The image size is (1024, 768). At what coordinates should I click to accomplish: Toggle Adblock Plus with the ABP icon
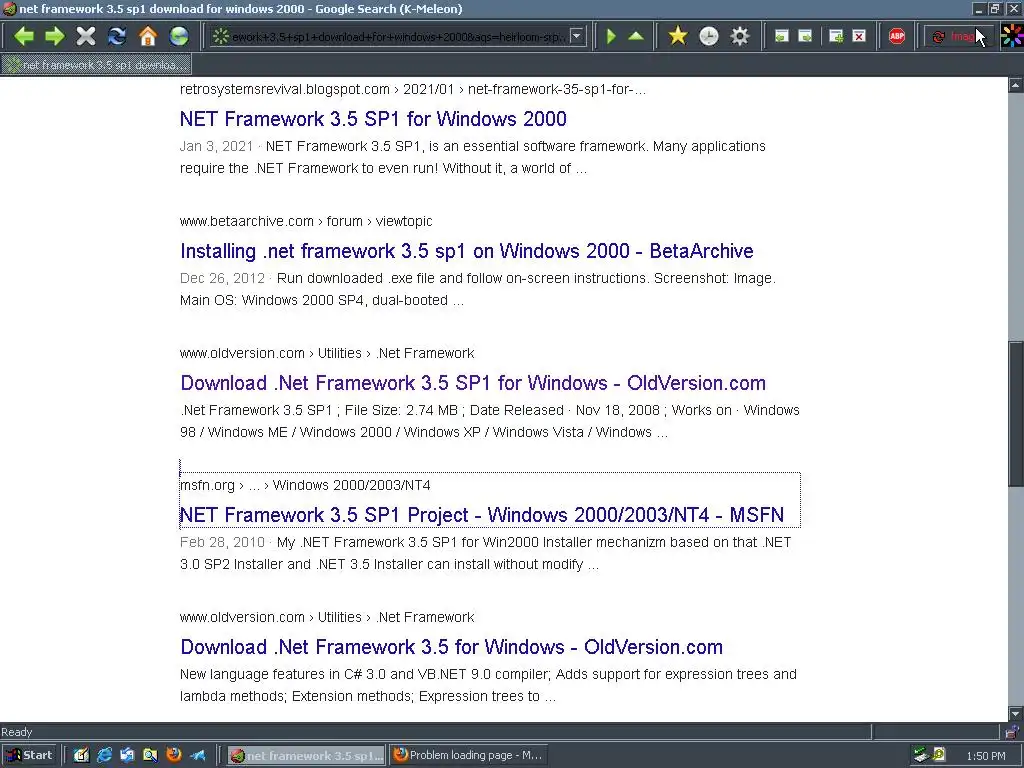coord(897,36)
